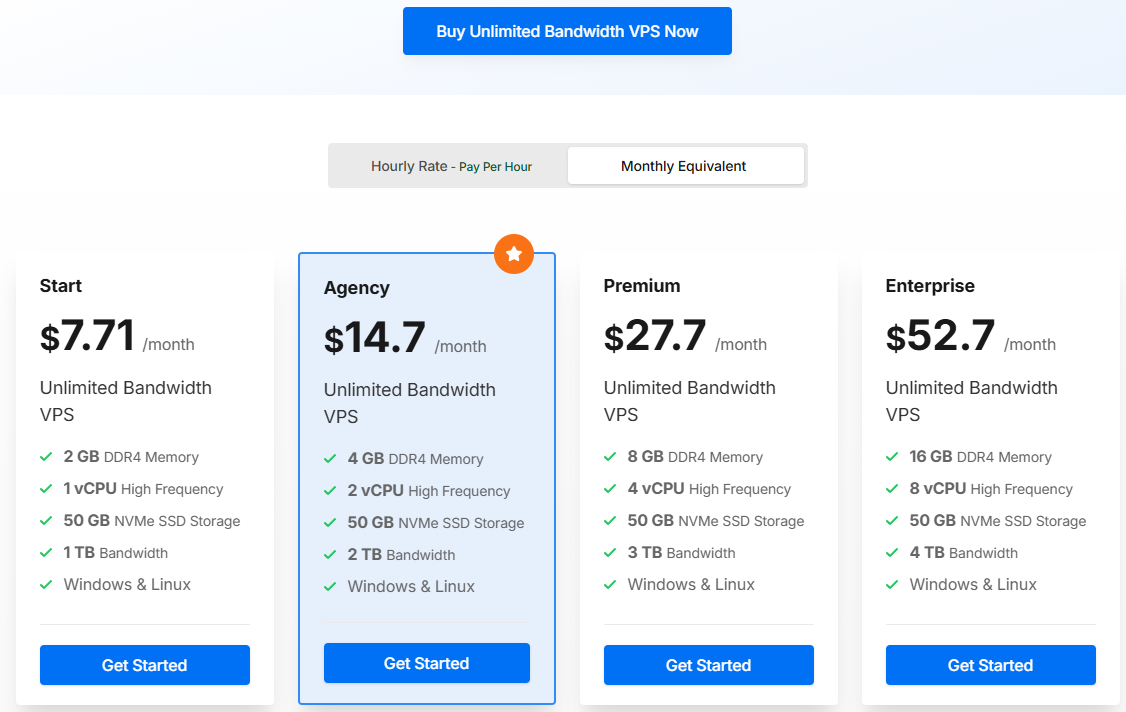Click 50 GB NVMe SSD Storage in Agency card
This screenshot has width=1126, height=712.
(x=436, y=522)
